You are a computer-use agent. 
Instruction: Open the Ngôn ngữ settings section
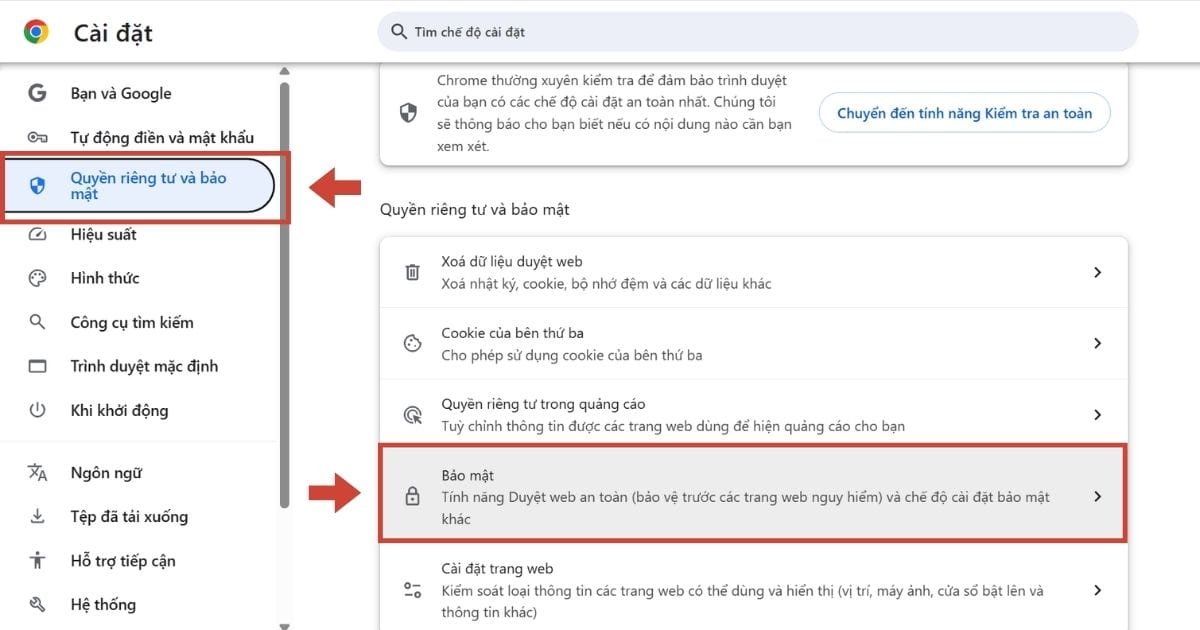[106, 473]
